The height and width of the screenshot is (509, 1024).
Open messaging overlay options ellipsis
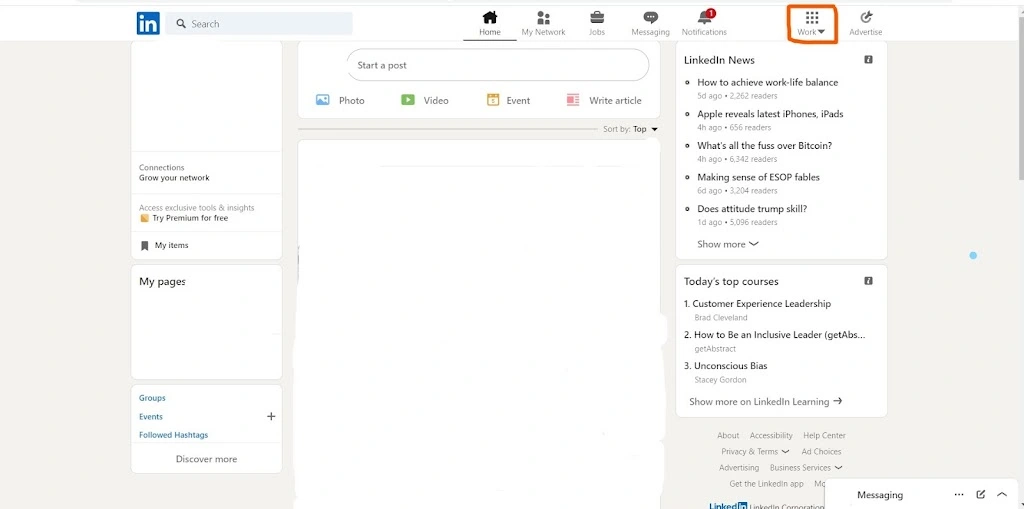pyautogui.click(x=959, y=495)
